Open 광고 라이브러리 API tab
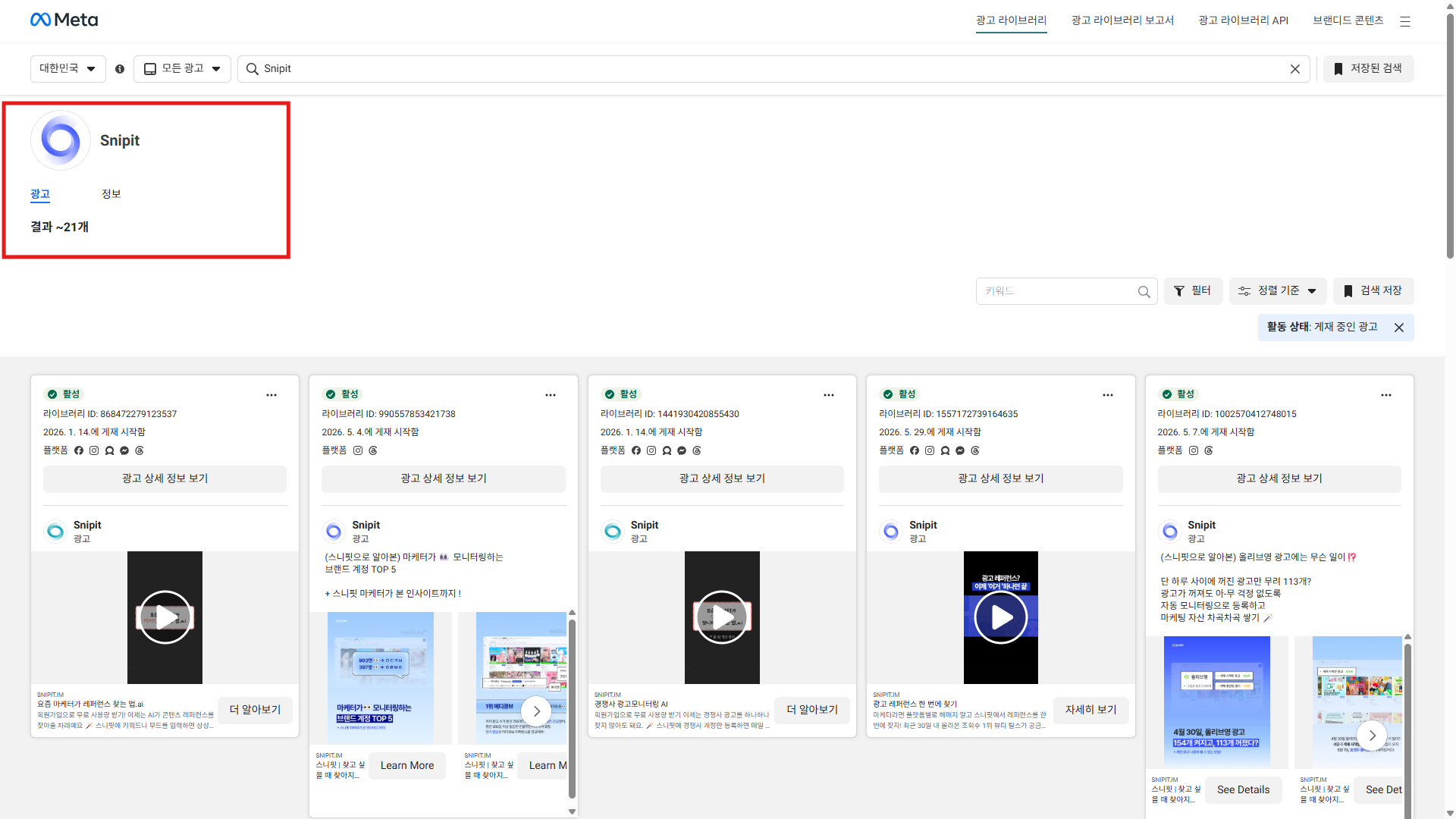1456x819 pixels. click(1244, 20)
